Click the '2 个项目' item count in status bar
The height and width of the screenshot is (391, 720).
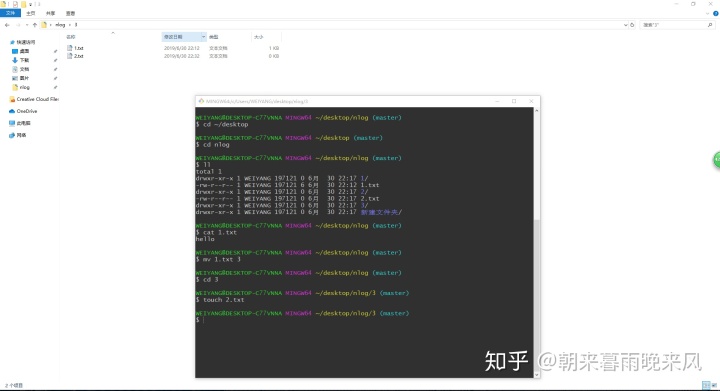pyautogui.click(x=14, y=385)
